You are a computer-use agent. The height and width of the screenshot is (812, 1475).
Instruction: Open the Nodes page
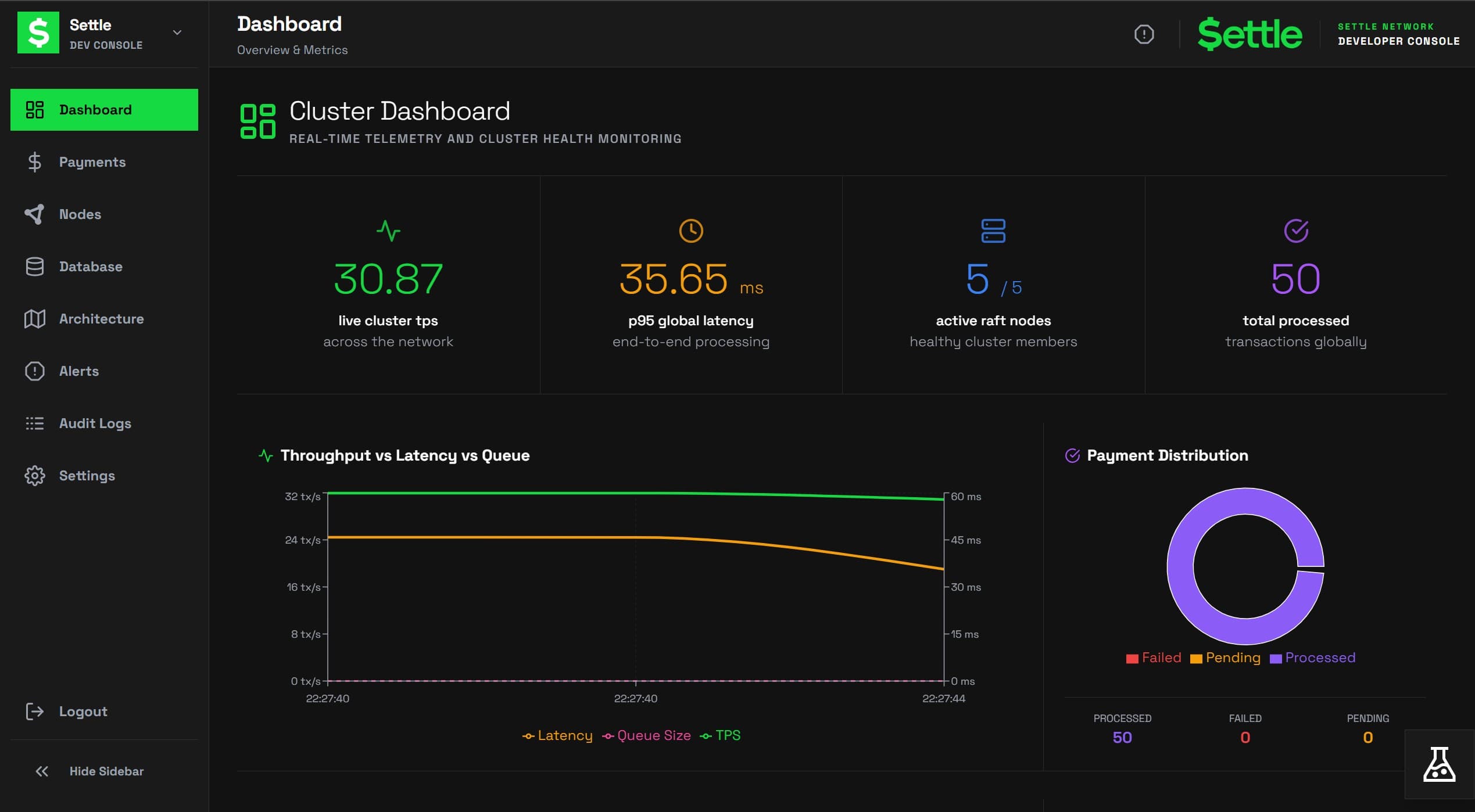[x=104, y=214]
